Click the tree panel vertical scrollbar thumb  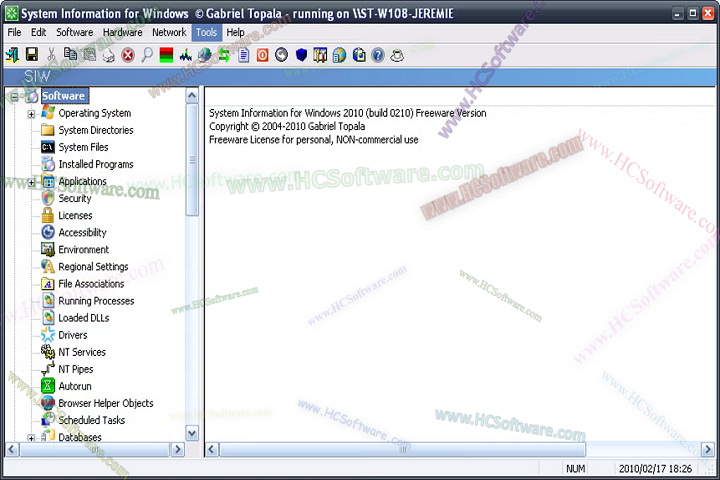pos(192,160)
